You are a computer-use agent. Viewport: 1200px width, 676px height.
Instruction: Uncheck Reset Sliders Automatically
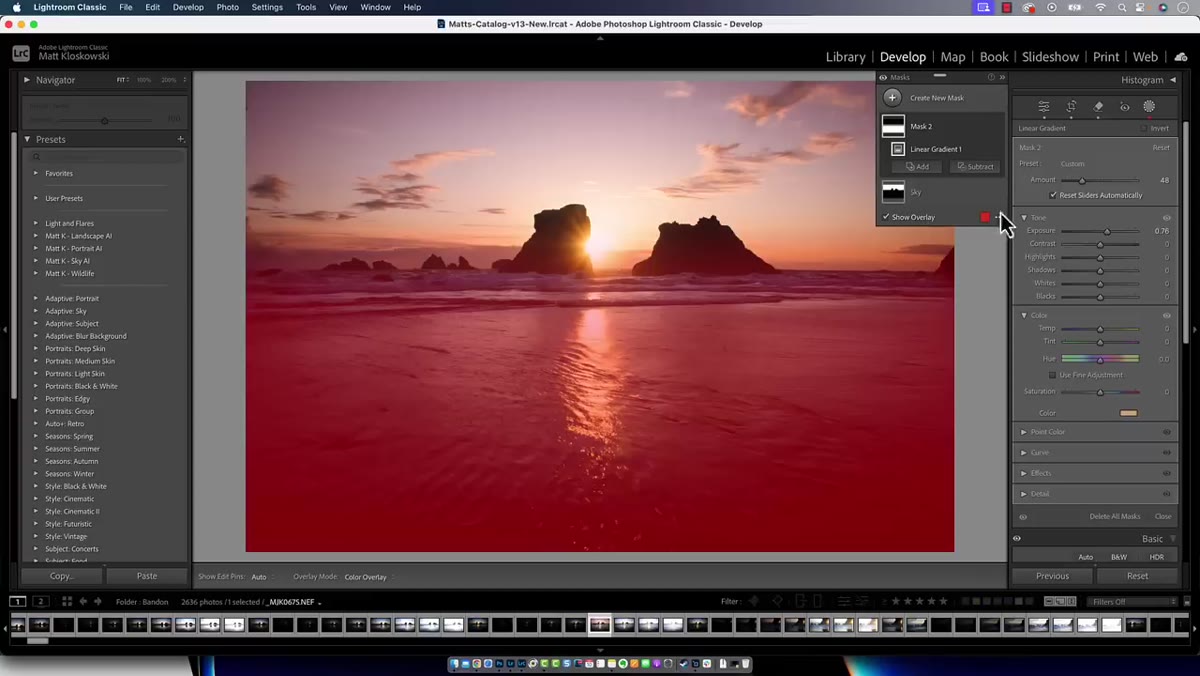tap(1053, 195)
